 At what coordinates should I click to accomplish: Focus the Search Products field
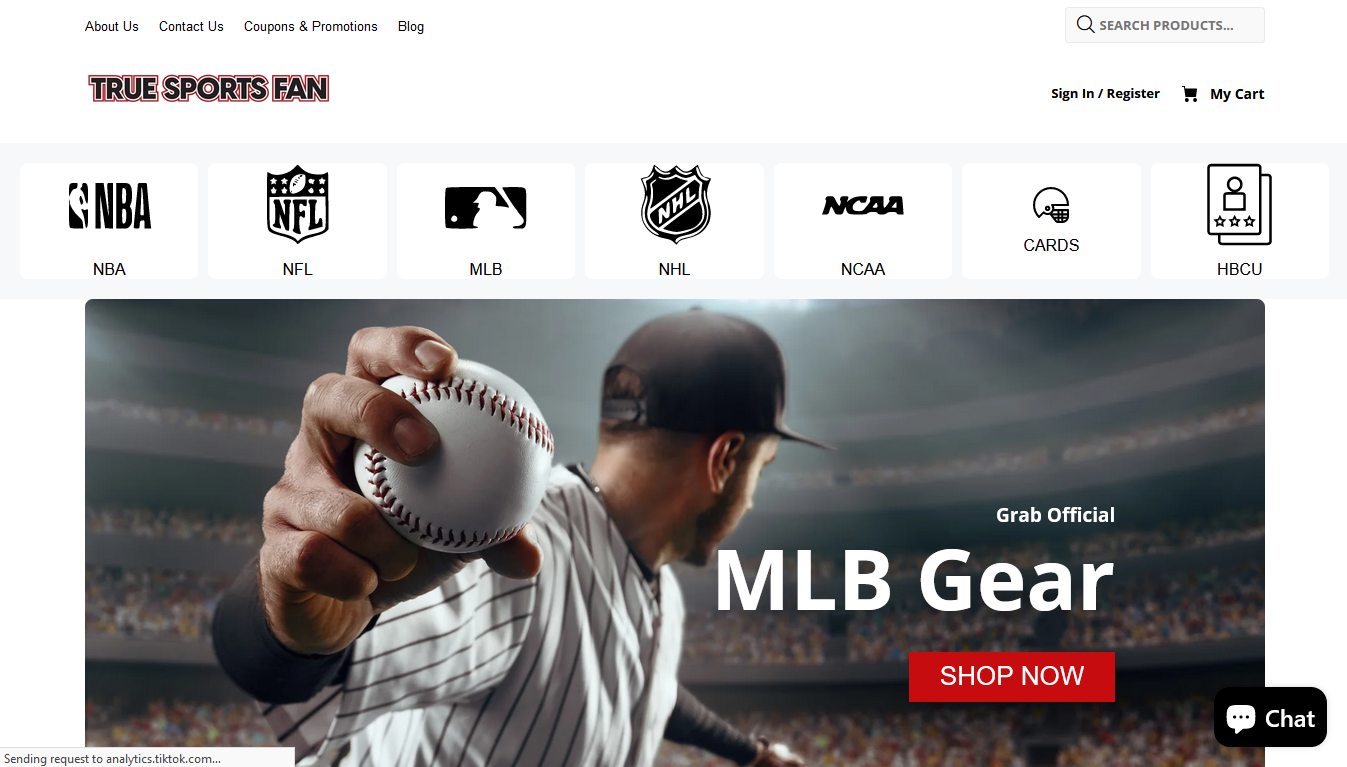tap(1165, 25)
